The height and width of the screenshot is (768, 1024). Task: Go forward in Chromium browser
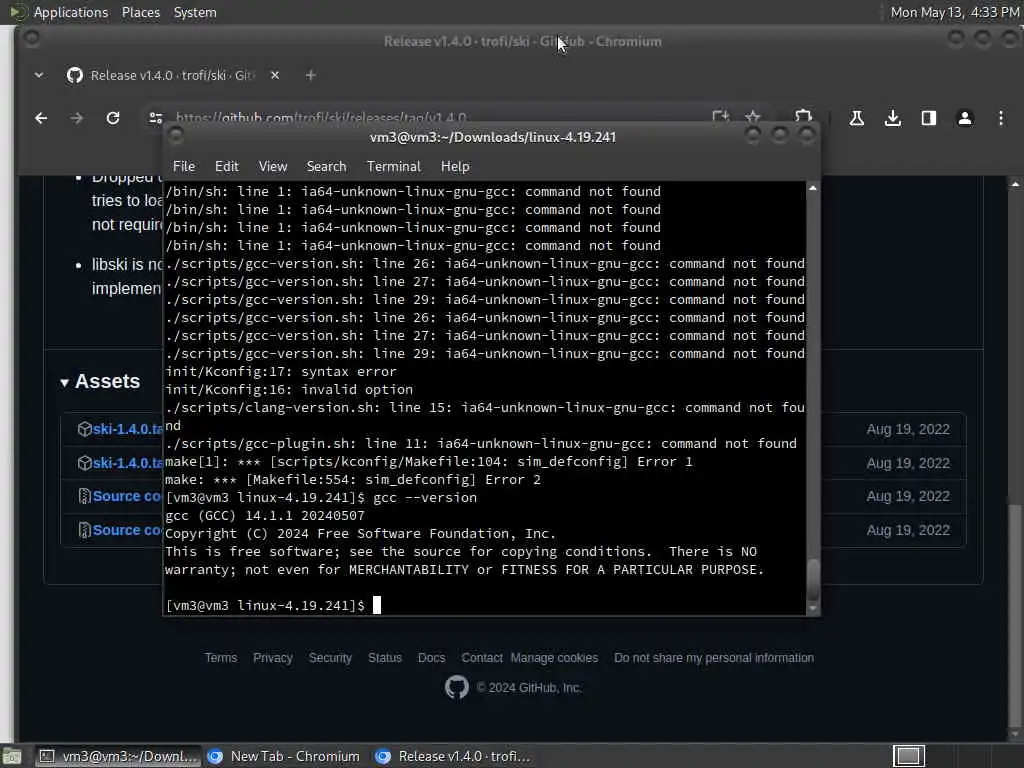(76, 118)
